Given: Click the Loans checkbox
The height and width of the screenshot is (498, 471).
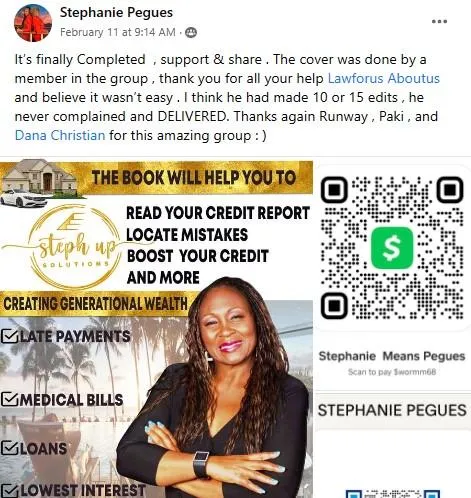Looking at the screenshot, I should coord(9,448).
